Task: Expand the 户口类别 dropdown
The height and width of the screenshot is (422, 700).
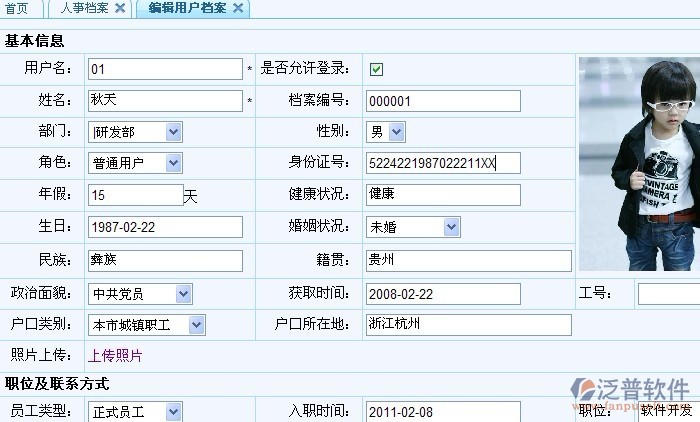Action: [196, 325]
